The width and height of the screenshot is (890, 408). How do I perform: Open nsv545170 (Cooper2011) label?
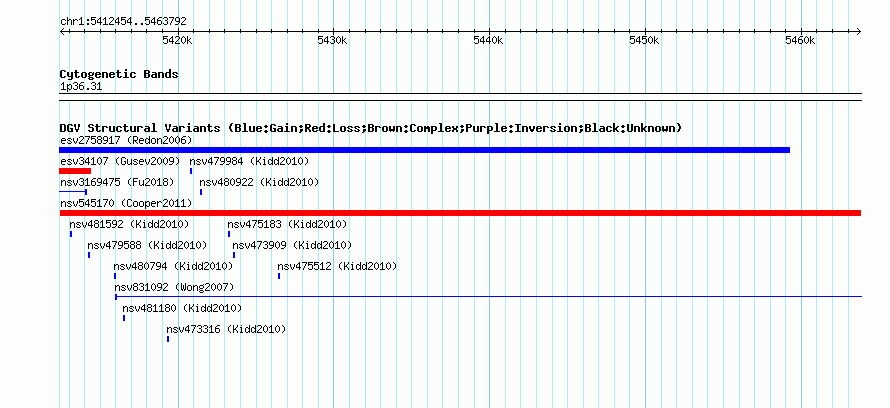(x=126, y=203)
